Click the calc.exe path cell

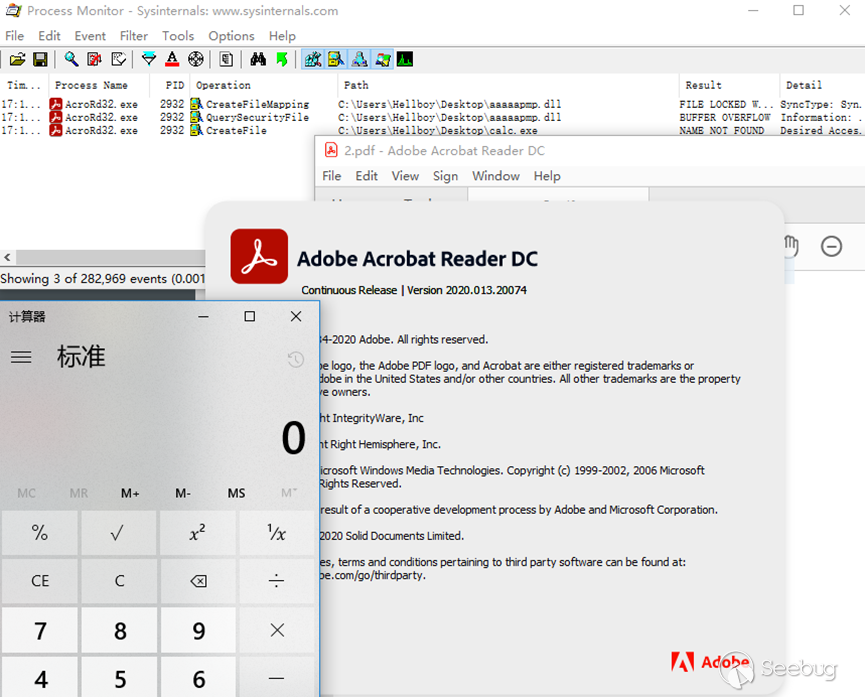click(x=437, y=131)
